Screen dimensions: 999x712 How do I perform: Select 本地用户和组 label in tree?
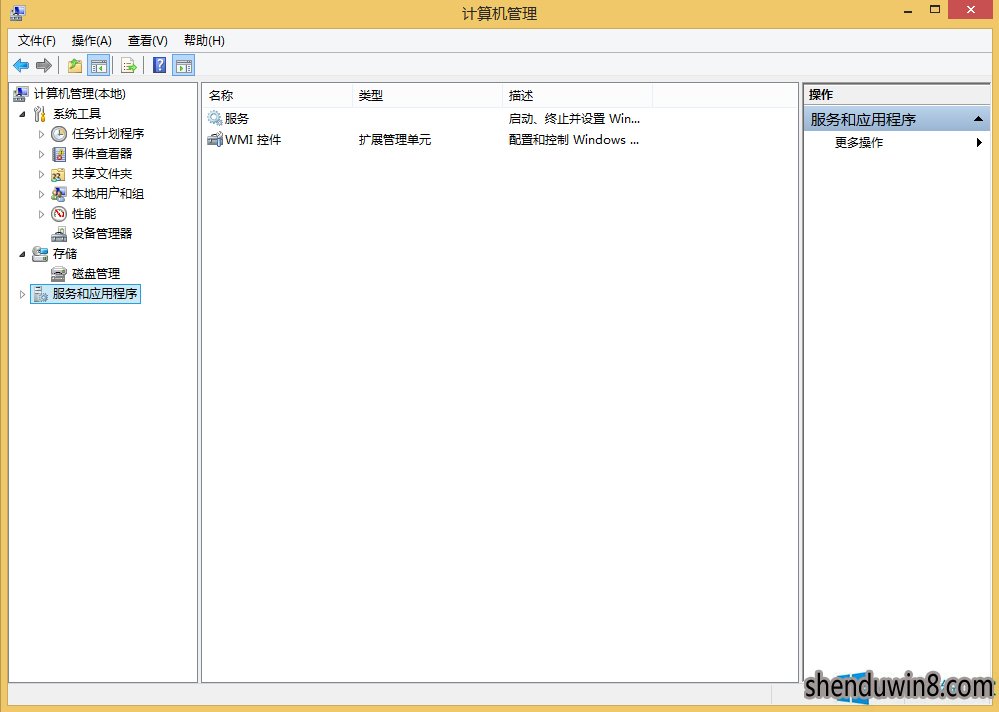click(x=108, y=194)
